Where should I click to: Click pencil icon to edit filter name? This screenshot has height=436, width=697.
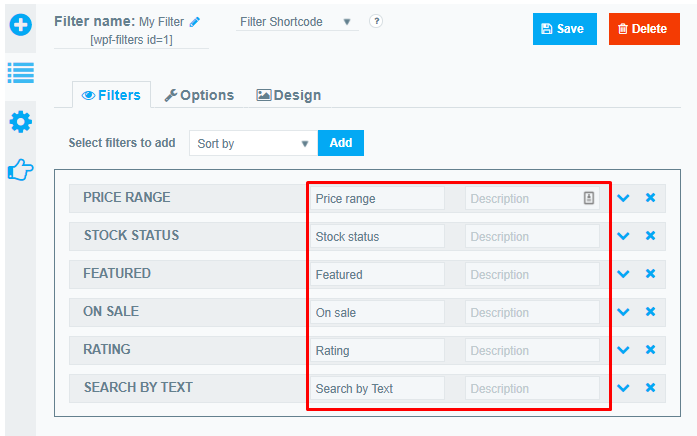[x=195, y=21]
